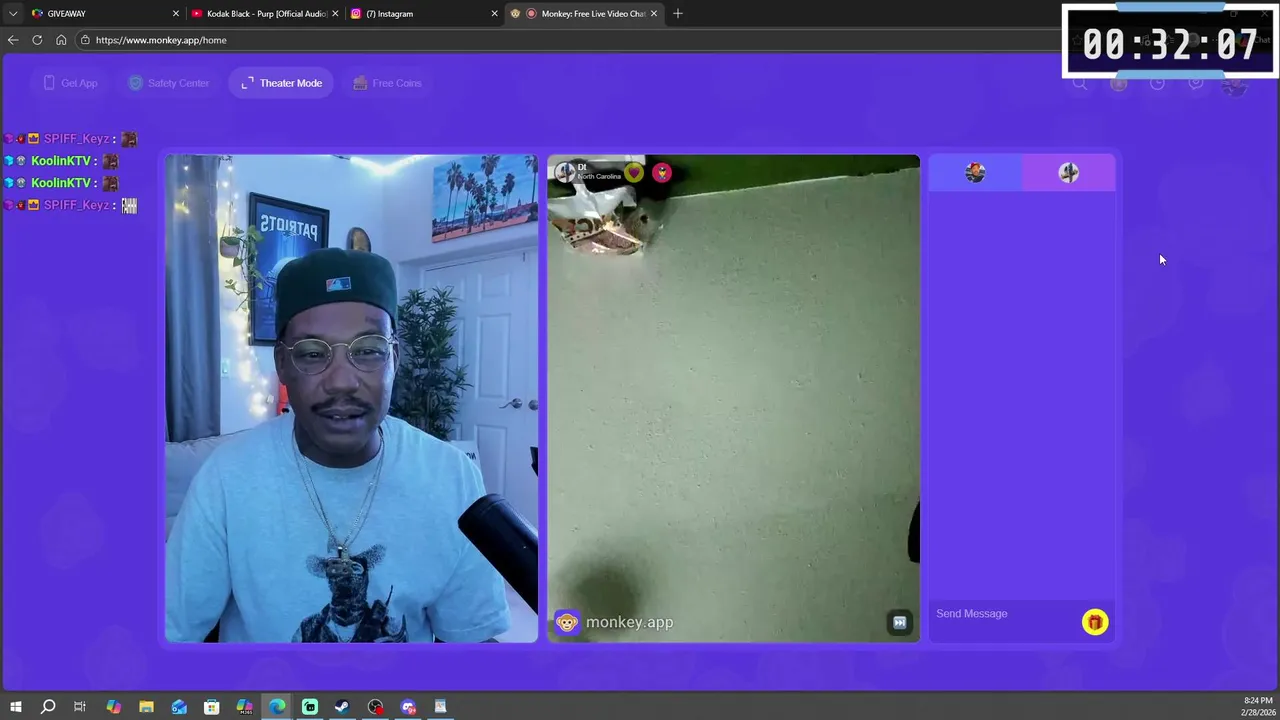Click the taskbar clock showing 8:24 PM
Image resolution: width=1280 pixels, height=720 pixels.
pos(1258,706)
